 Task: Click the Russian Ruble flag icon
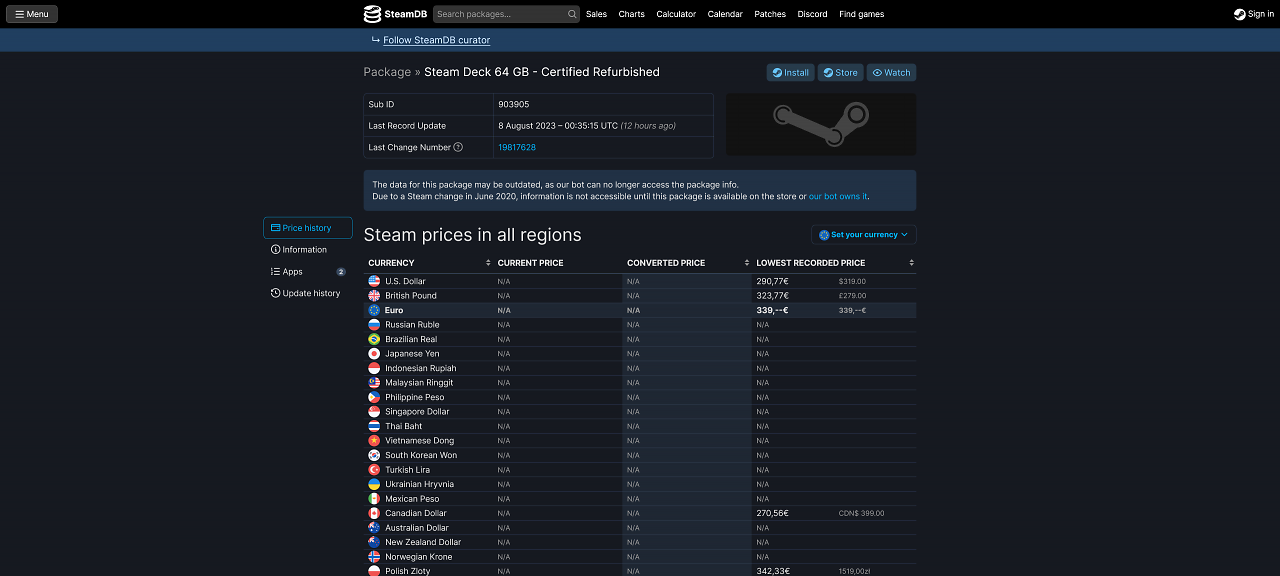pyautogui.click(x=374, y=325)
